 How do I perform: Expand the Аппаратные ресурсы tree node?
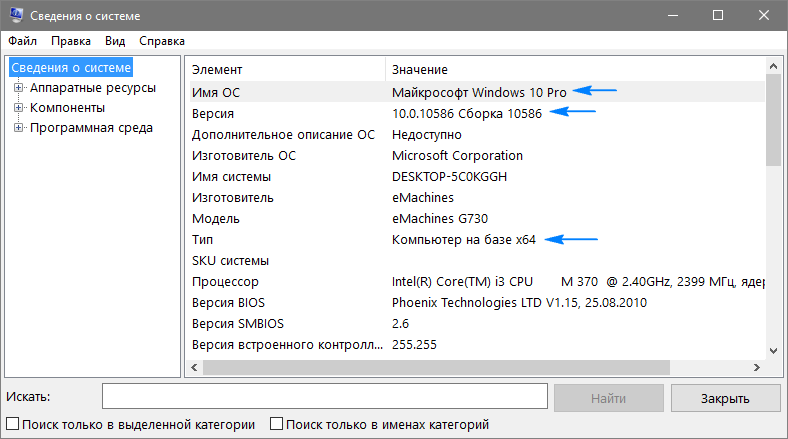pos(18,88)
